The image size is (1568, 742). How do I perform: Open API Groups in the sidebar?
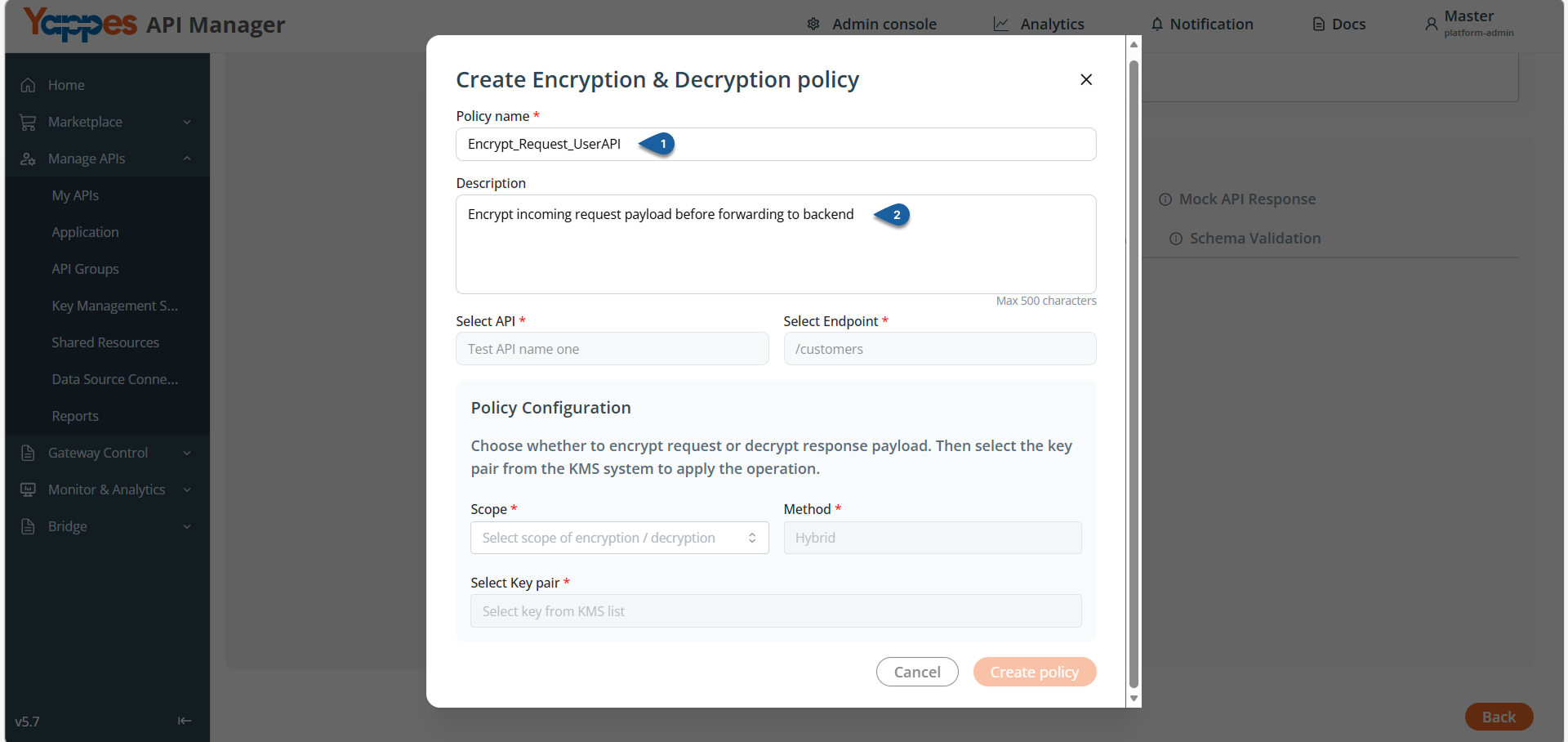click(x=85, y=269)
